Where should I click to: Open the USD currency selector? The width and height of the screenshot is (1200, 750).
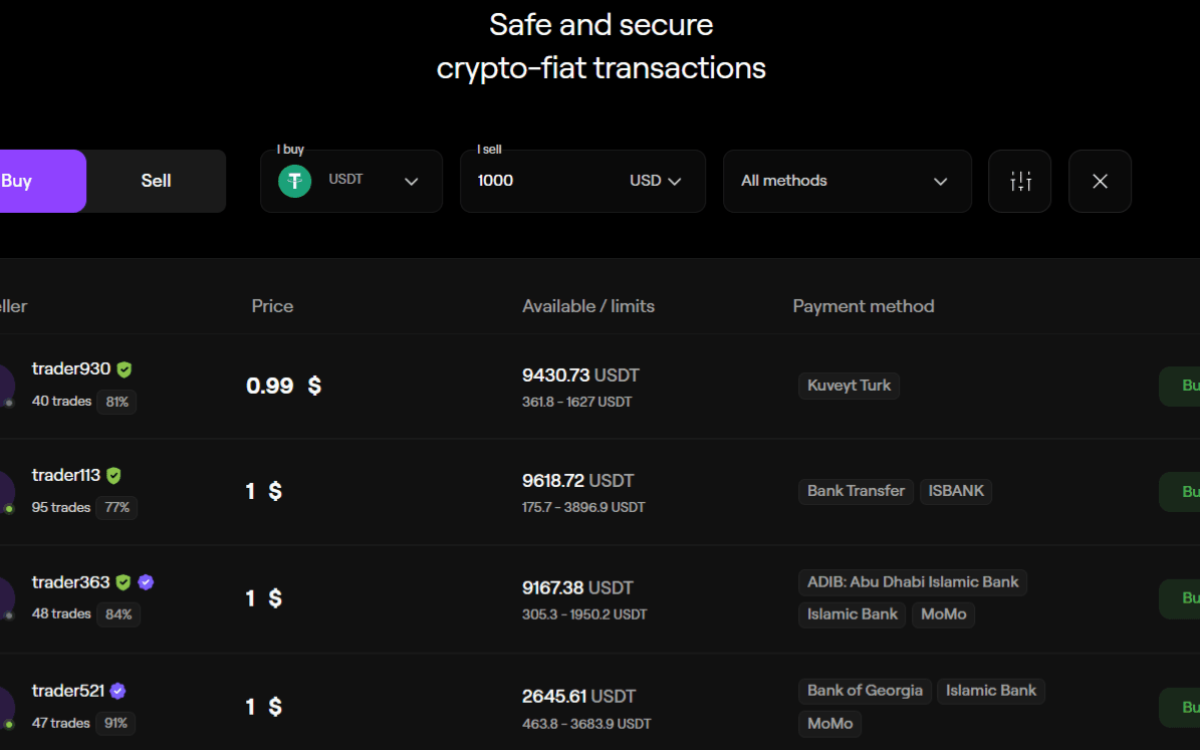(x=655, y=181)
